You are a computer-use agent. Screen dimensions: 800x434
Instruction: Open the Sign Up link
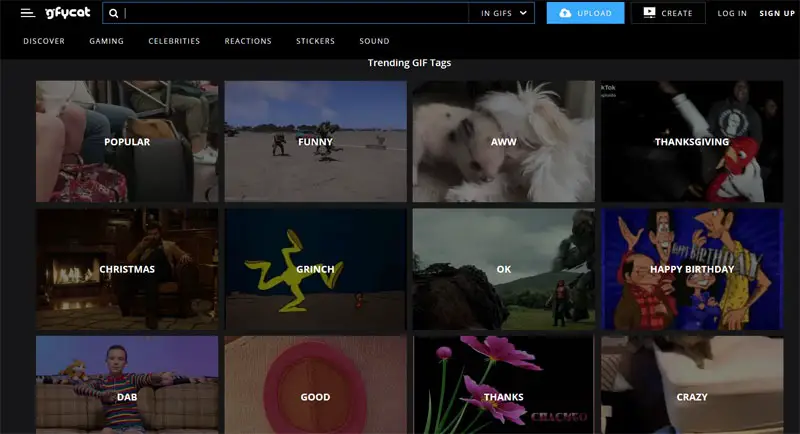pyautogui.click(x=777, y=13)
